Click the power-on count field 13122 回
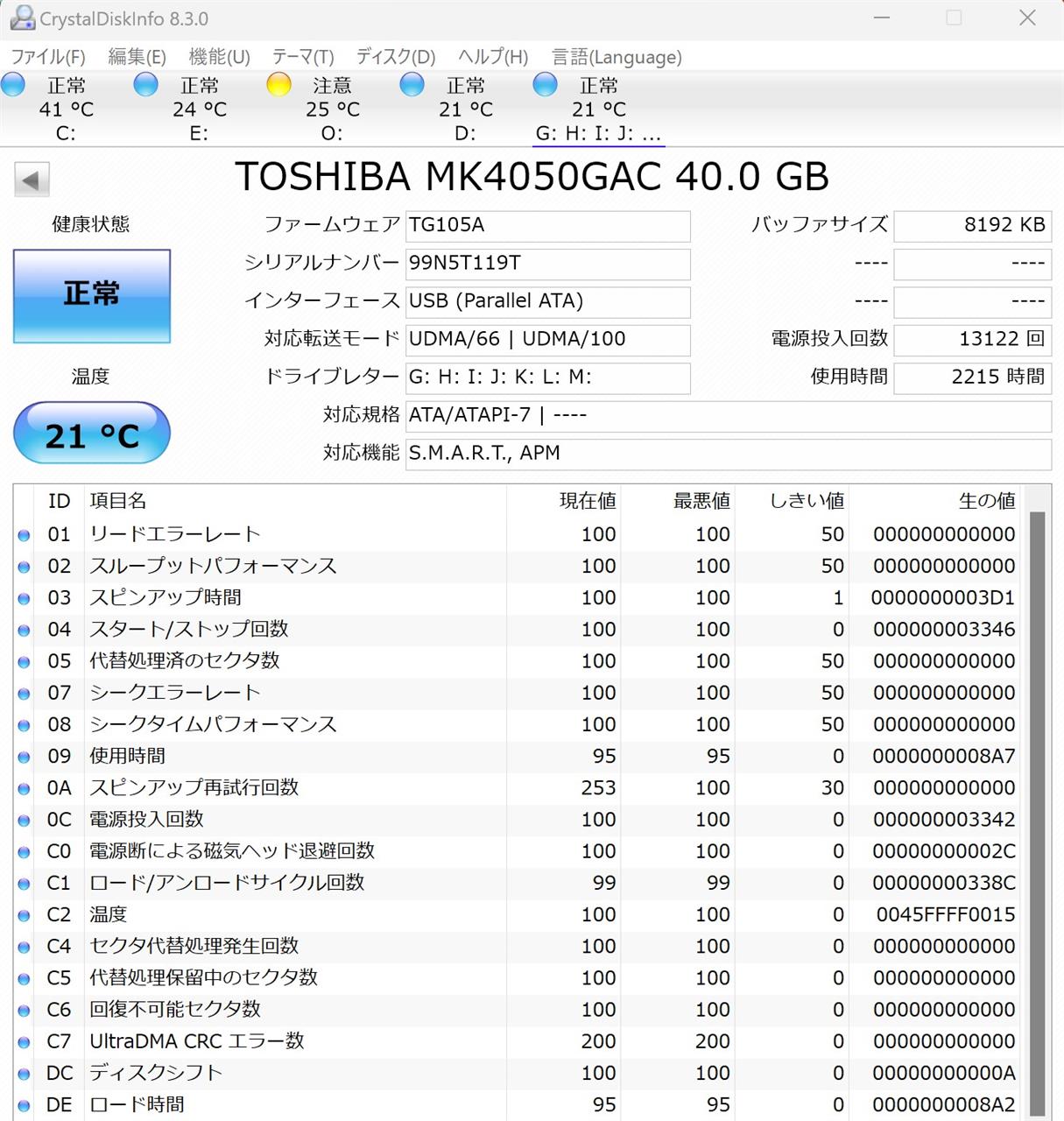Screen dimensions: 1064x1121 972,340
